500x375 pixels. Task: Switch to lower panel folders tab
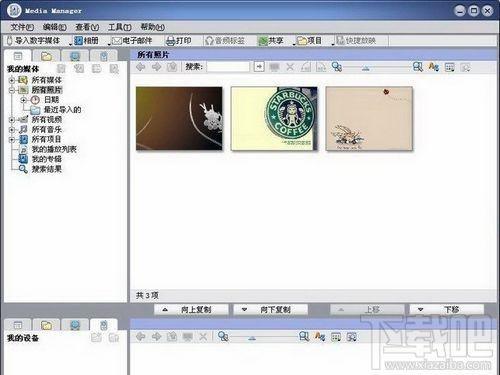tap(46, 325)
